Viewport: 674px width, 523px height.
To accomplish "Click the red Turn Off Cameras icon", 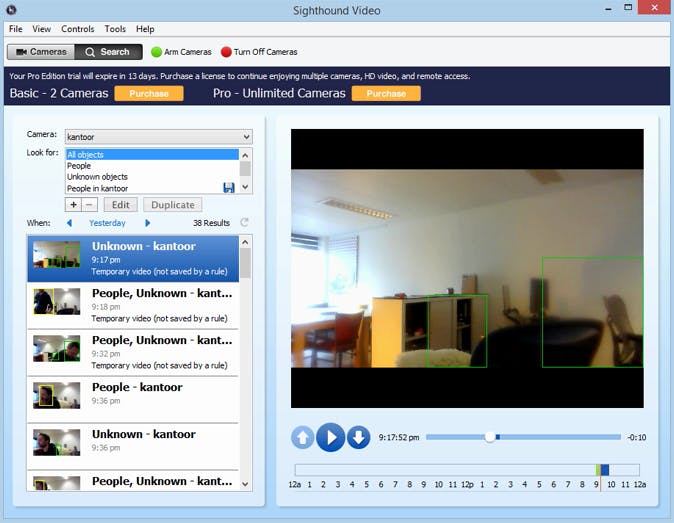I will pyautogui.click(x=226, y=52).
